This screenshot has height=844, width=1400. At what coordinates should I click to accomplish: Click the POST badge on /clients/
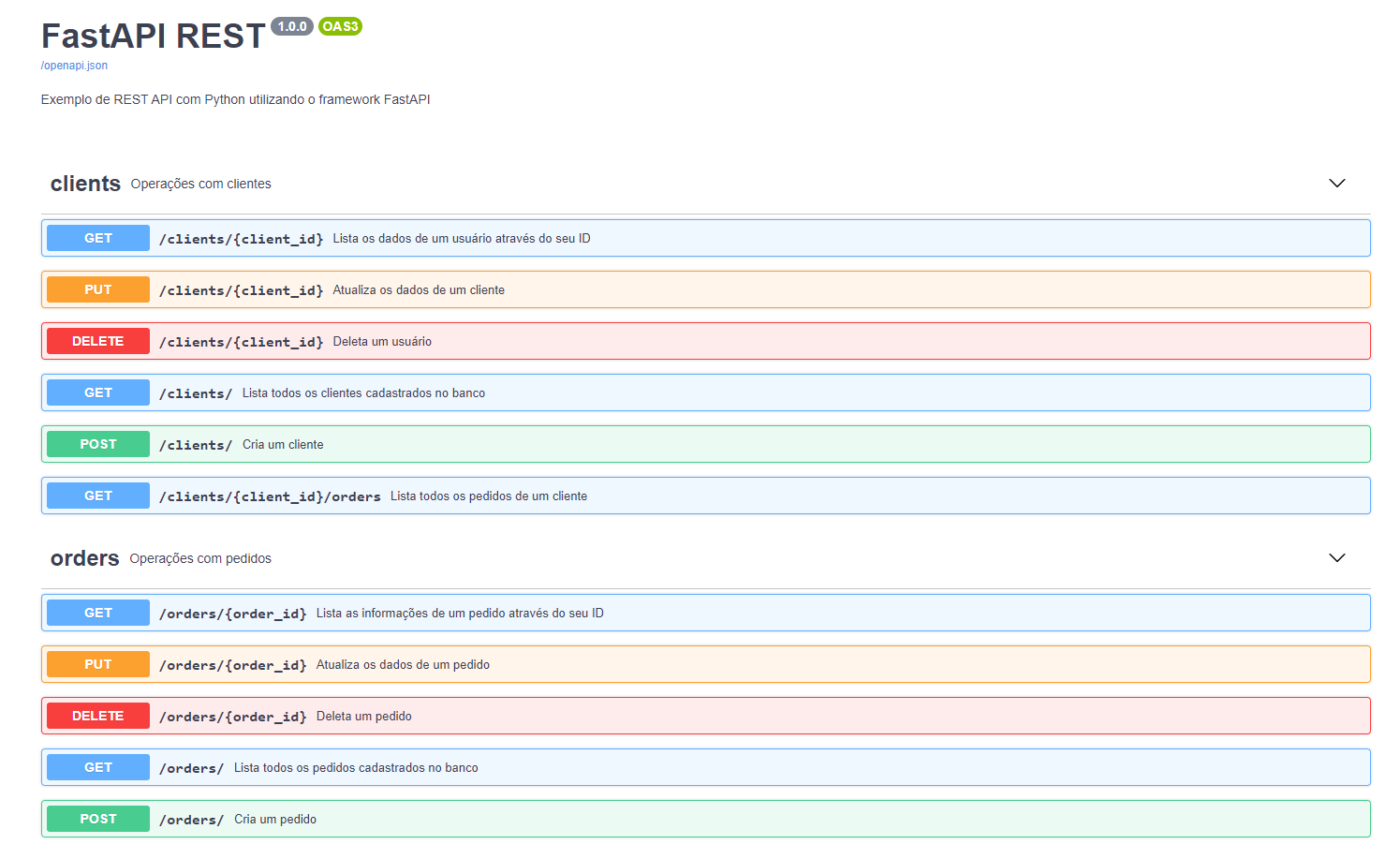[97, 443]
